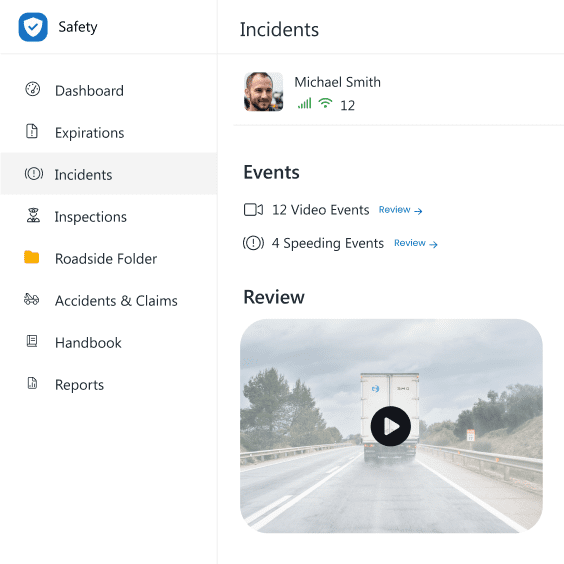Click the Incidents page heading
Viewport: 564px width, 564px height.
(x=279, y=29)
